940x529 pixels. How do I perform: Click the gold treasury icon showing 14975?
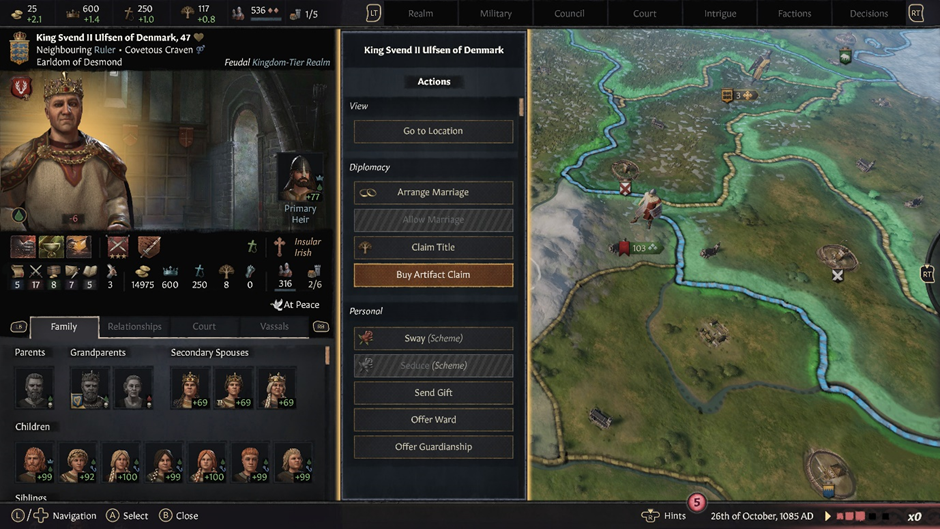pos(143,271)
